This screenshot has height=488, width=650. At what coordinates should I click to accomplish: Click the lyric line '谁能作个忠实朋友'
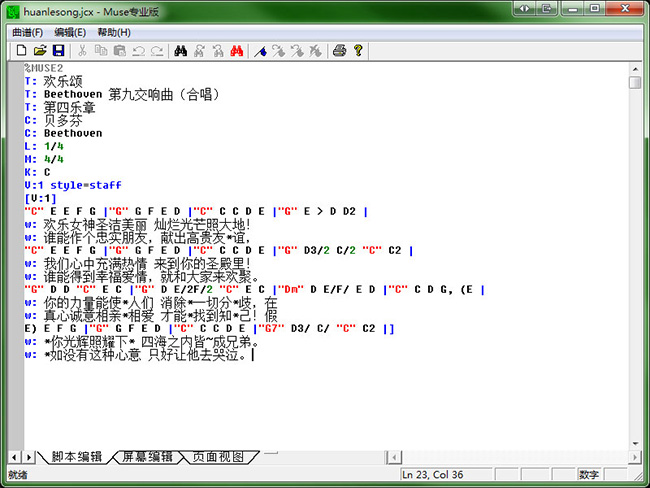coord(137,238)
